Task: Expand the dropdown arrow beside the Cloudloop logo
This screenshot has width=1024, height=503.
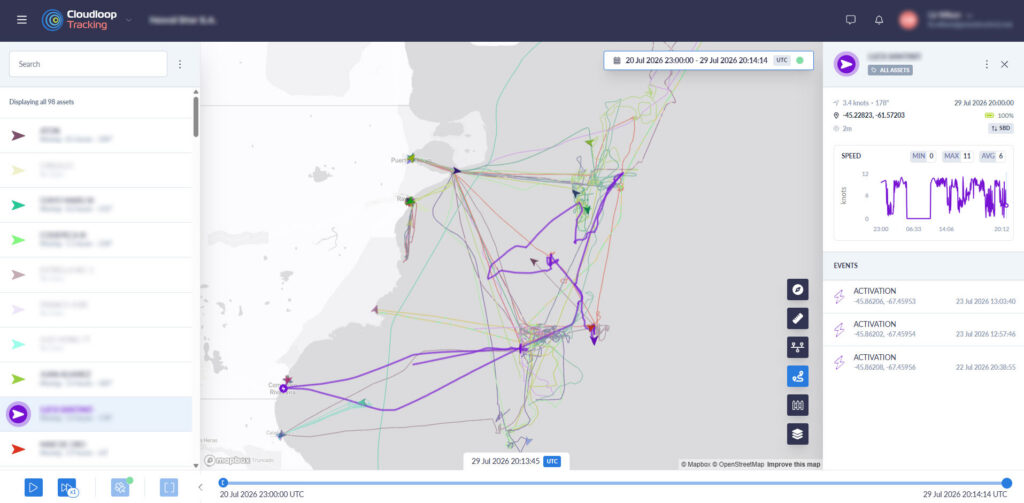Action: pos(129,20)
